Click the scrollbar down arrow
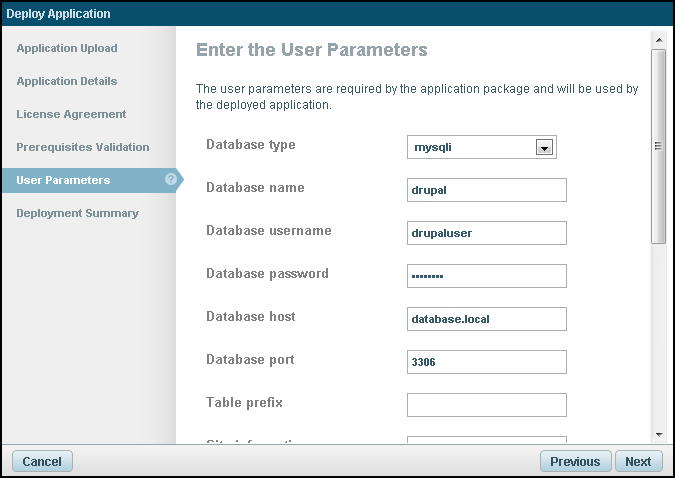This screenshot has height=478, width=675. [x=658, y=434]
